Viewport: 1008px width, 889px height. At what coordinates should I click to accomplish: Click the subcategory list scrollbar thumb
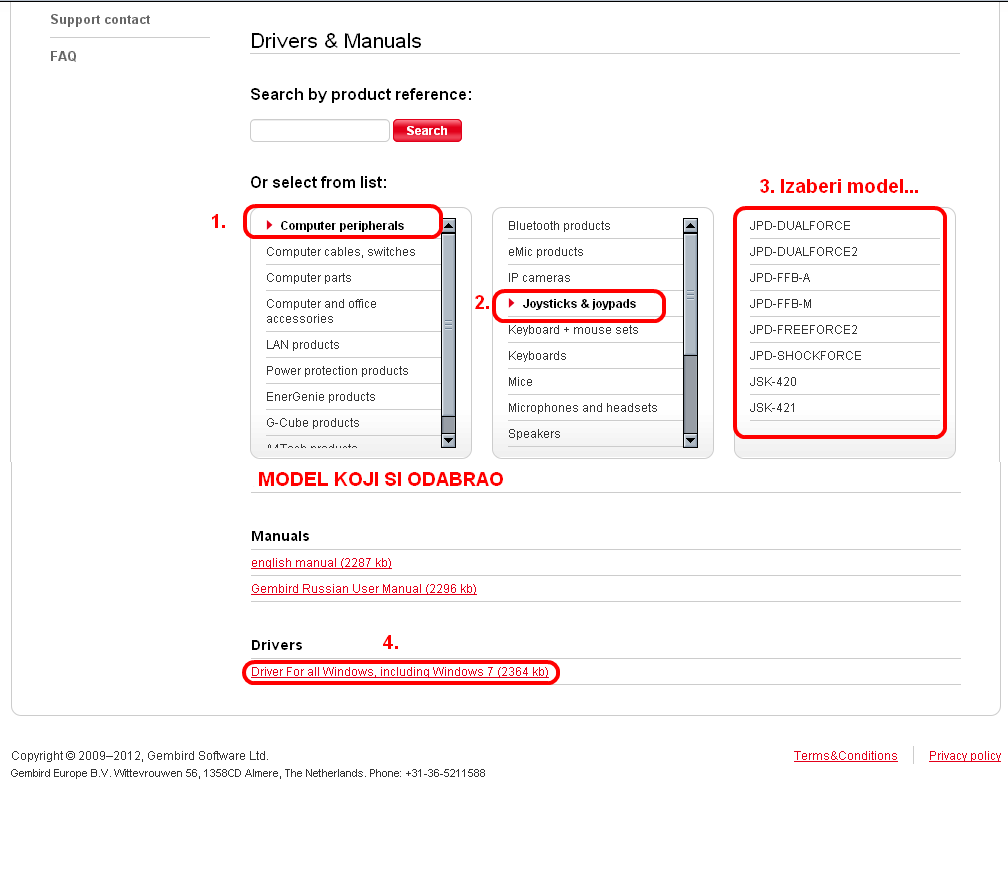point(690,294)
